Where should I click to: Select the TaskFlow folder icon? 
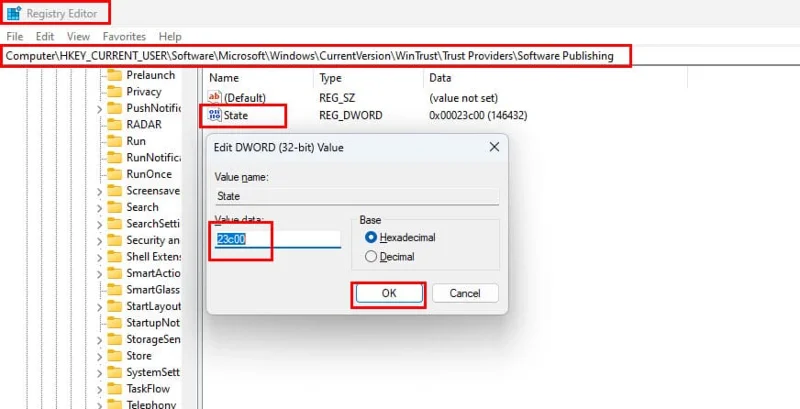(x=115, y=389)
